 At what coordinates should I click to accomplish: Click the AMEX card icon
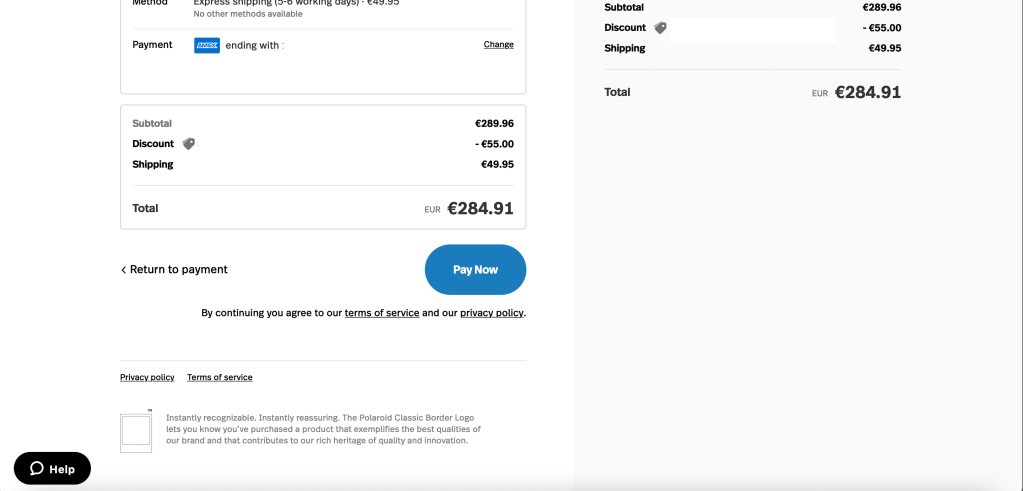coord(207,45)
